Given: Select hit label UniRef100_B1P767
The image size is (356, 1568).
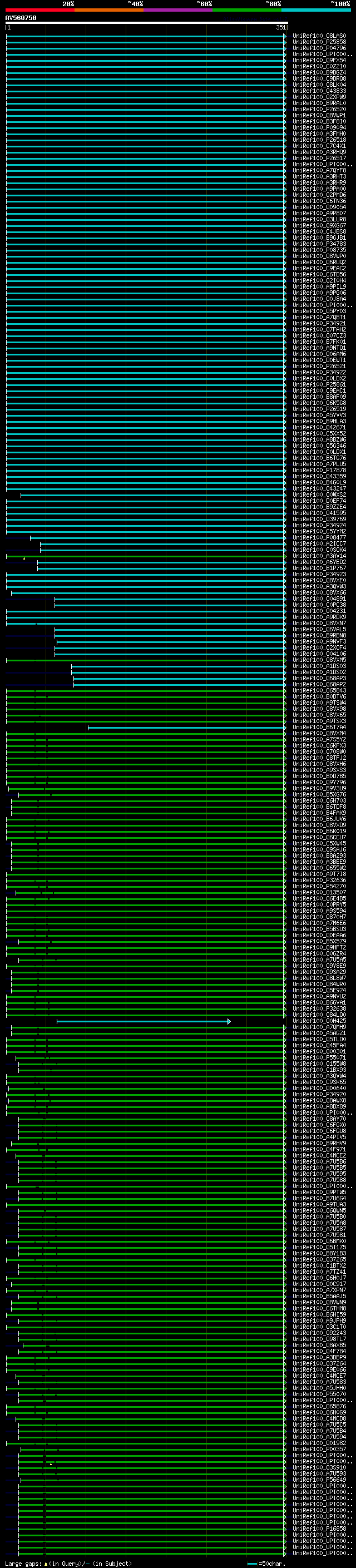Looking at the screenshot, I should coord(319,568).
